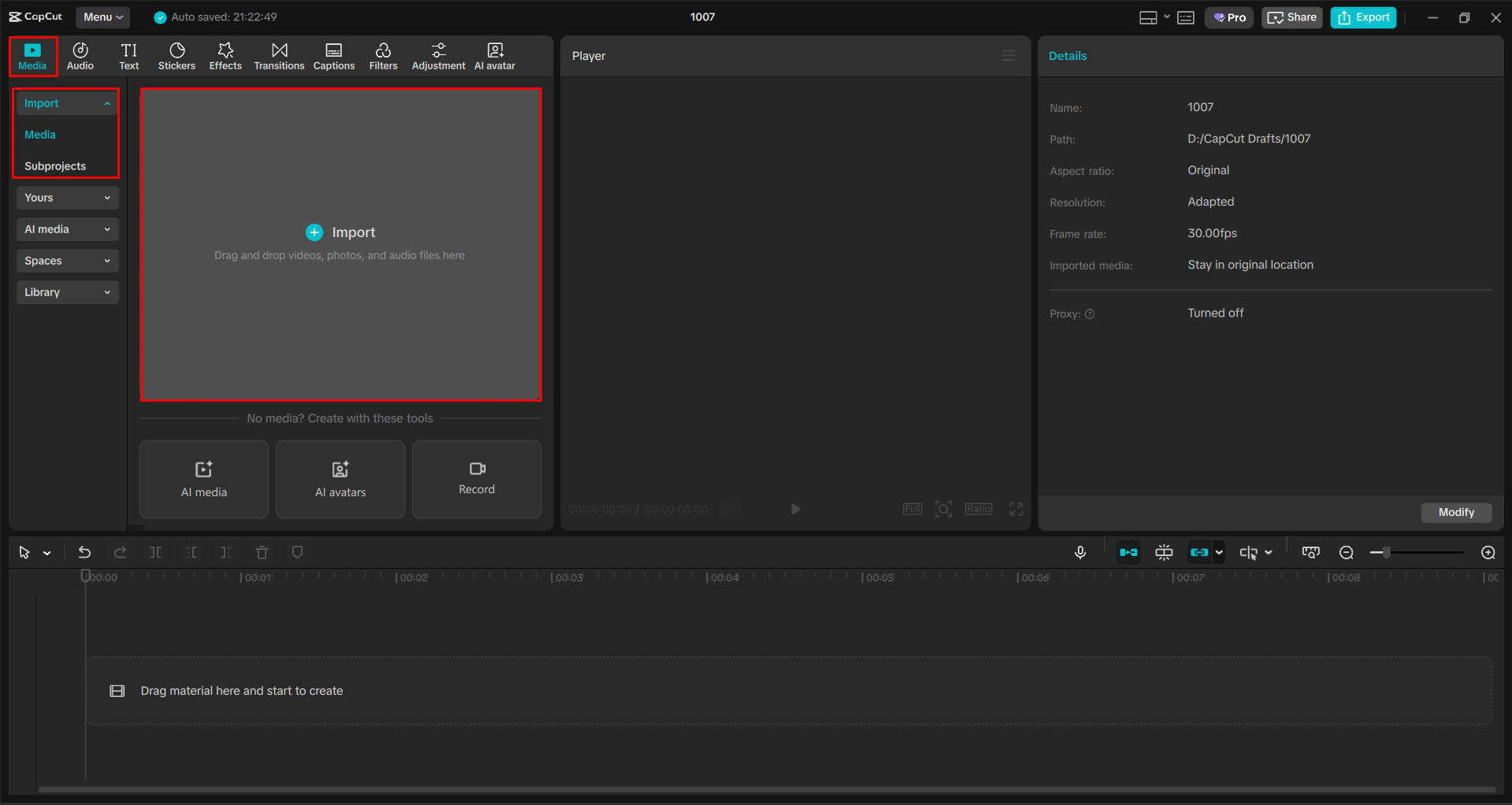Enter fullscreen preview in Player
This screenshot has width=1512, height=805.
point(1016,509)
